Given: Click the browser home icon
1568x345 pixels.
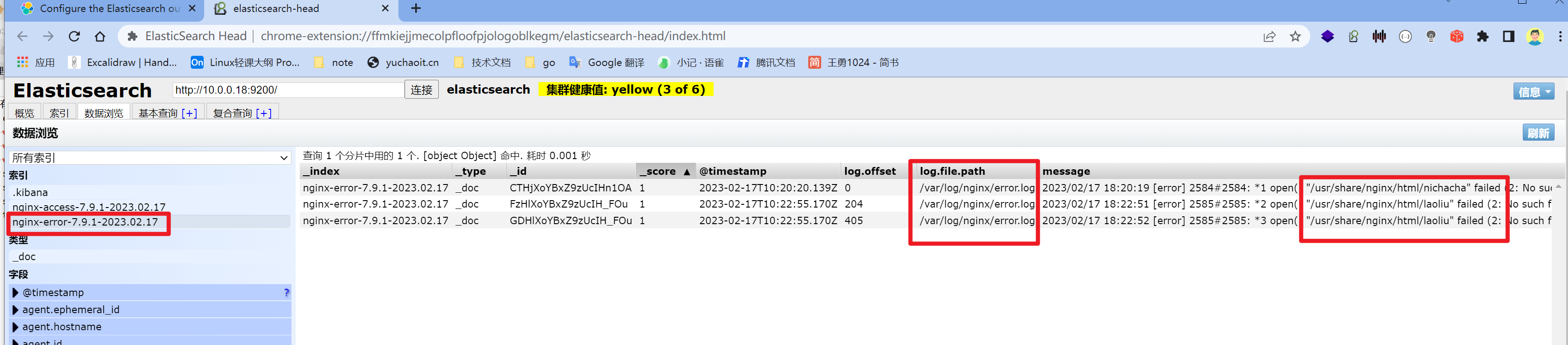Looking at the screenshot, I should coord(100,36).
